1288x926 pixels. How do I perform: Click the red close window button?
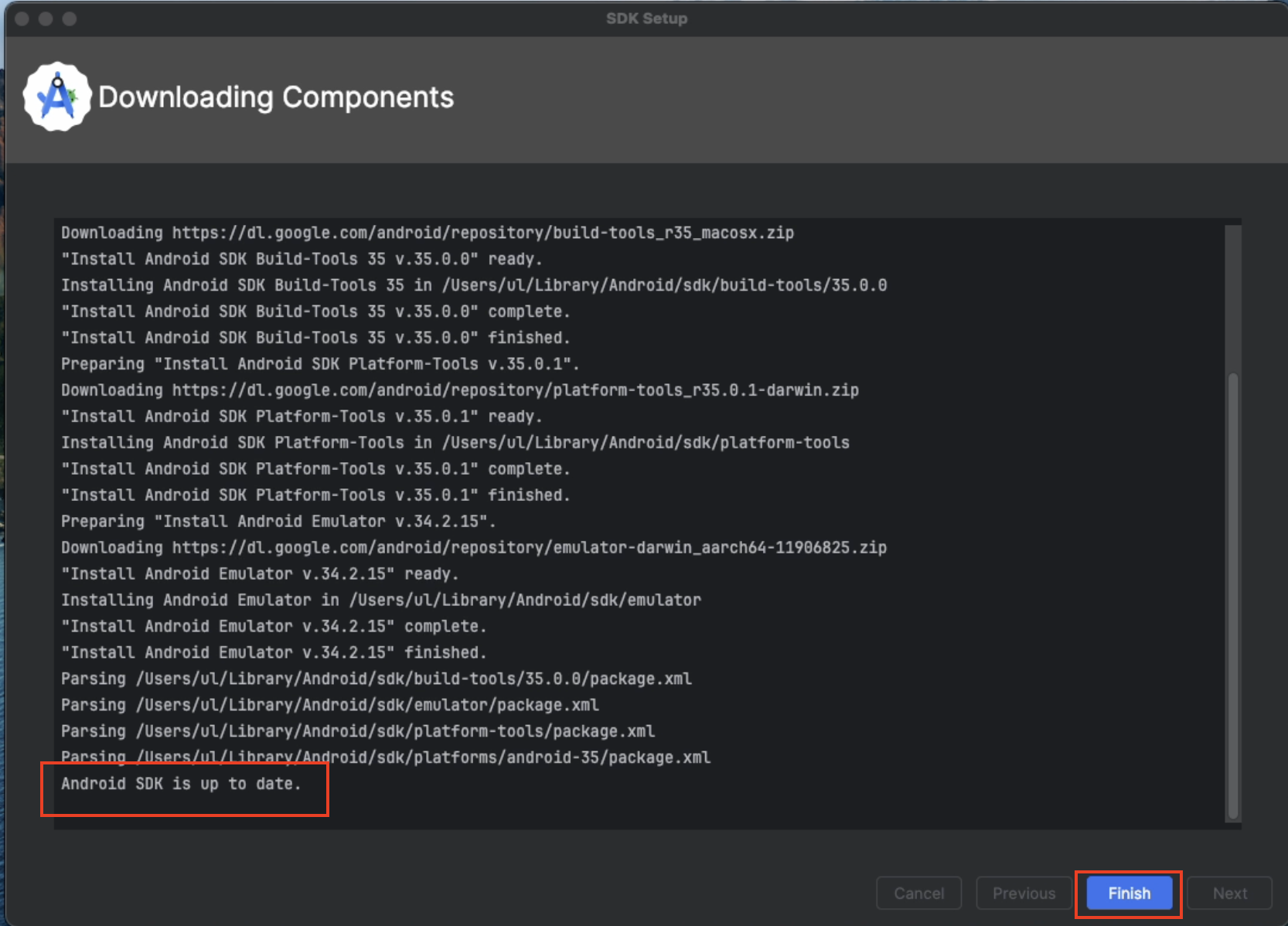22,19
